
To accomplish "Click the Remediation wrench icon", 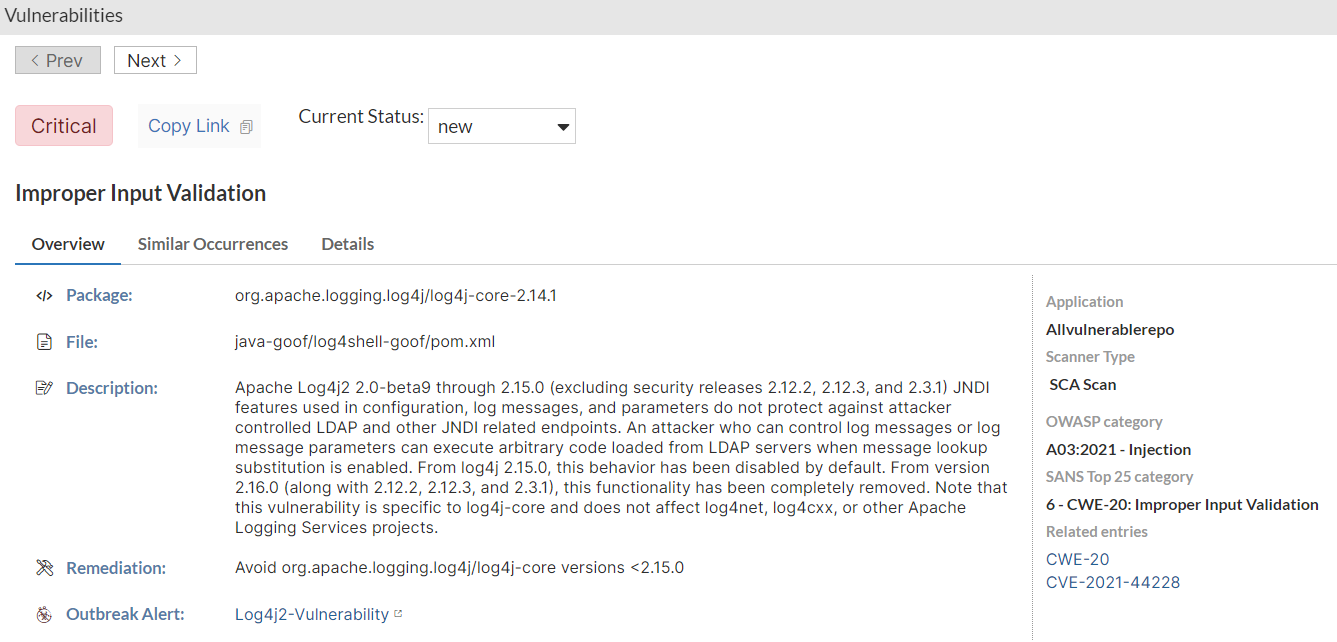I will [x=44, y=567].
